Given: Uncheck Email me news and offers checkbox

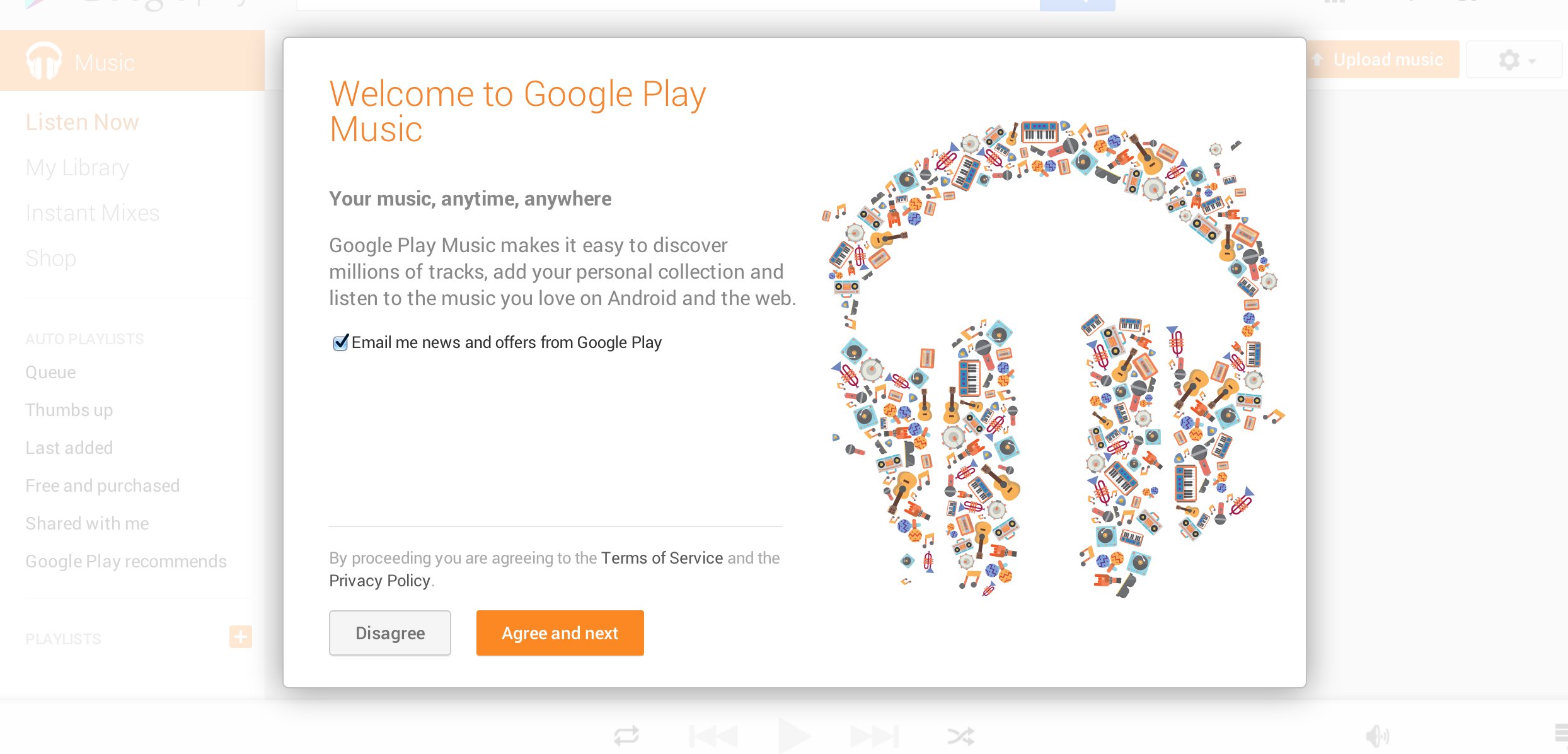Looking at the screenshot, I should tap(340, 342).
